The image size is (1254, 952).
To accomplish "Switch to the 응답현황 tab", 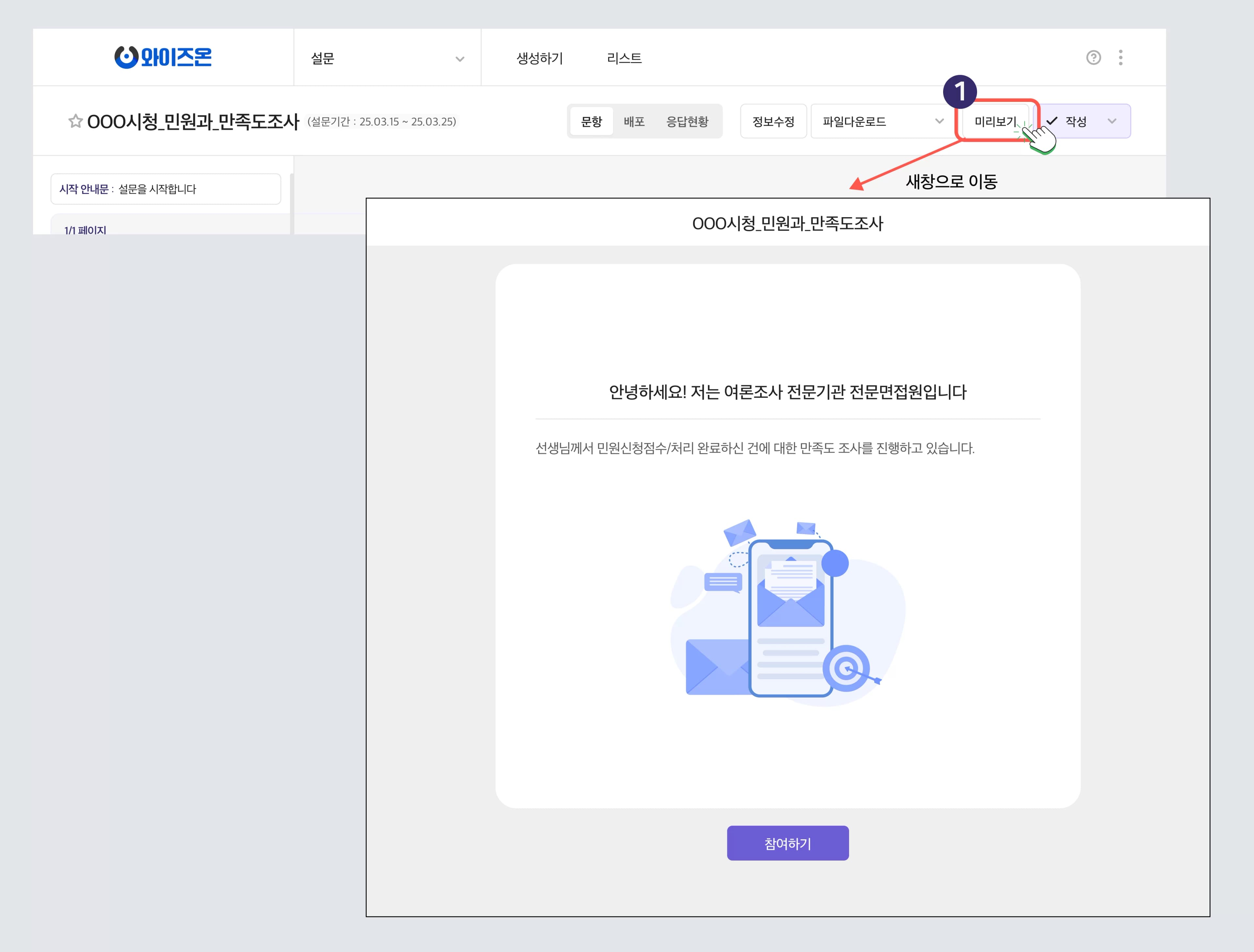I will point(688,121).
